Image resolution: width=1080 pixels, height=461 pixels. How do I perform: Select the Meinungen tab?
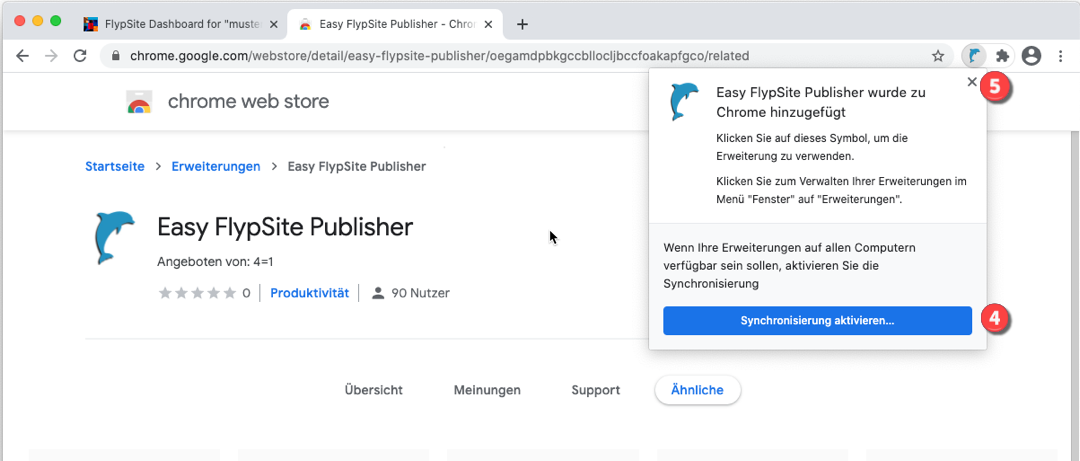487,390
